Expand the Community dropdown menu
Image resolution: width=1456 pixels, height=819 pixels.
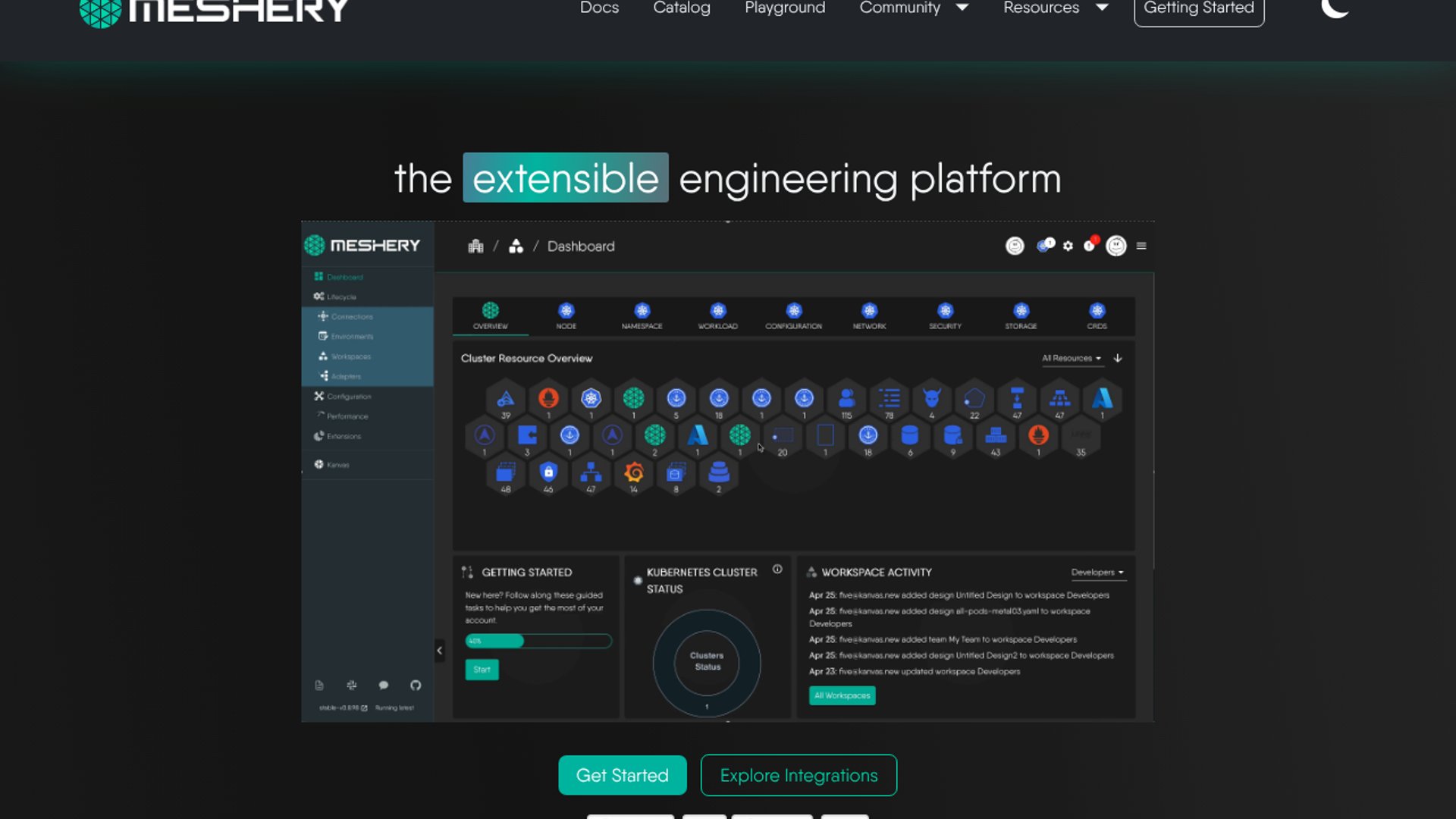click(914, 8)
